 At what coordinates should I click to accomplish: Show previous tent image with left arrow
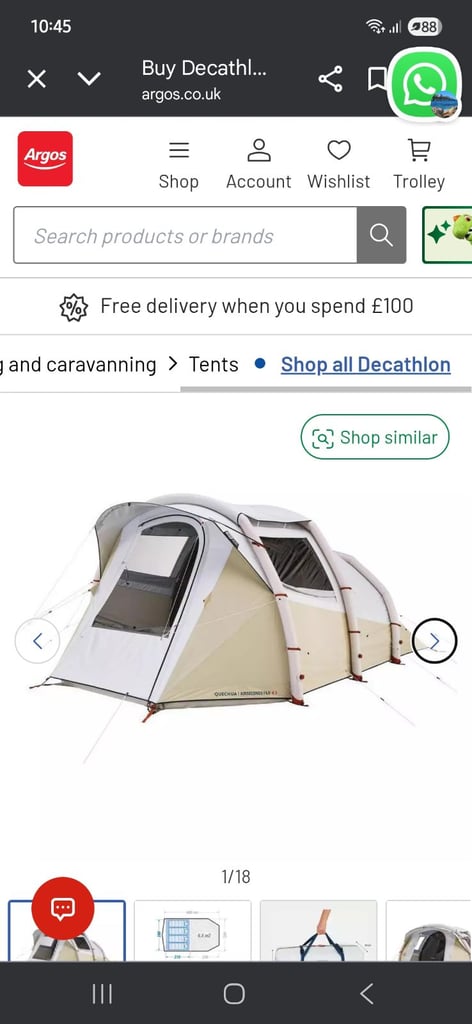(37, 641)
